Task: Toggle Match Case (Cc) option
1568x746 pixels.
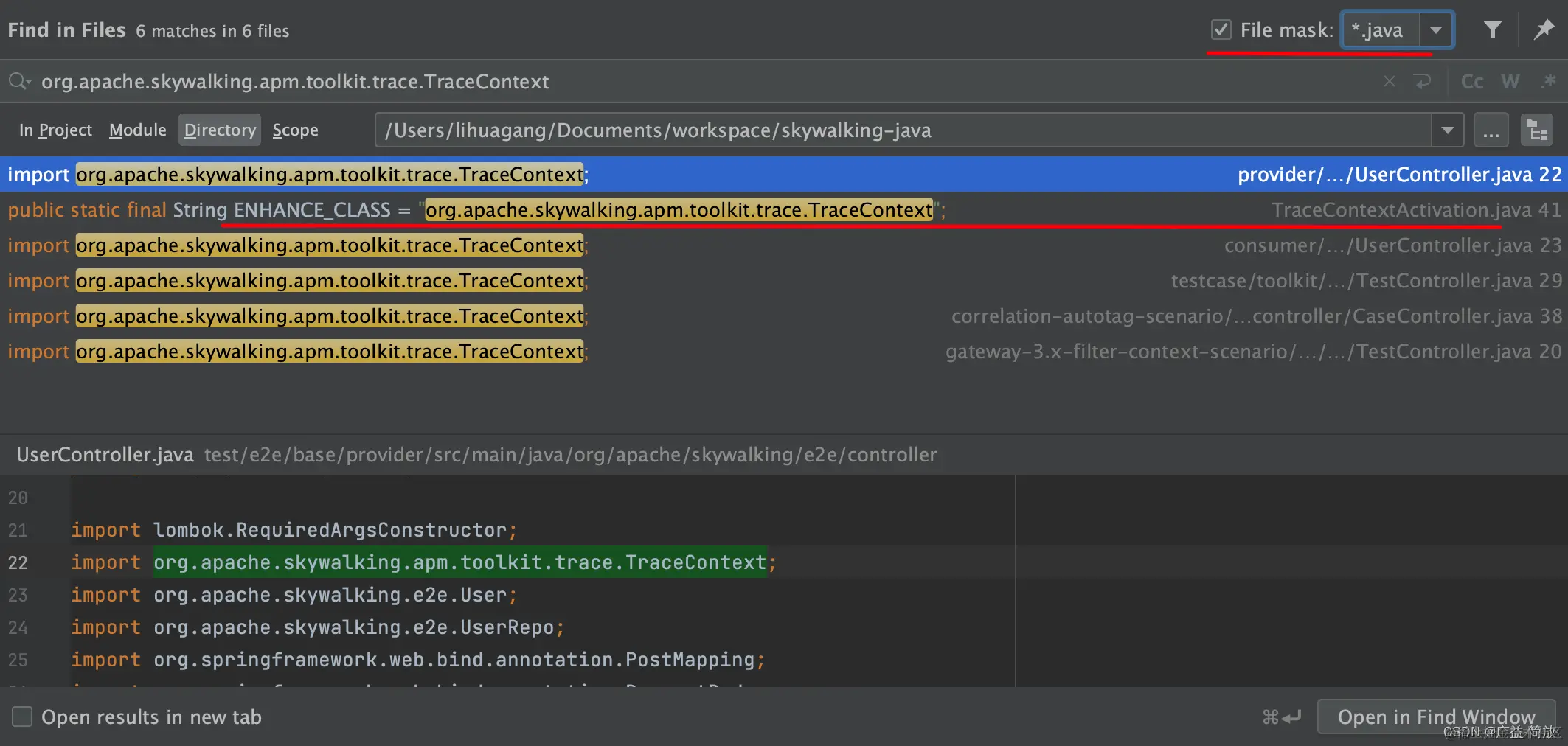Action: click(x=1472, y=81)
